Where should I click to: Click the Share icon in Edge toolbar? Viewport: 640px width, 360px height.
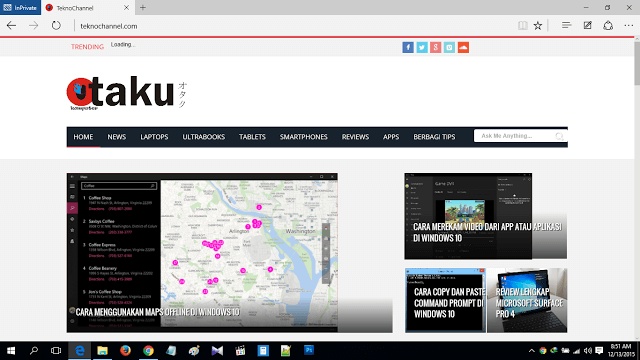(x=608, y=26)
